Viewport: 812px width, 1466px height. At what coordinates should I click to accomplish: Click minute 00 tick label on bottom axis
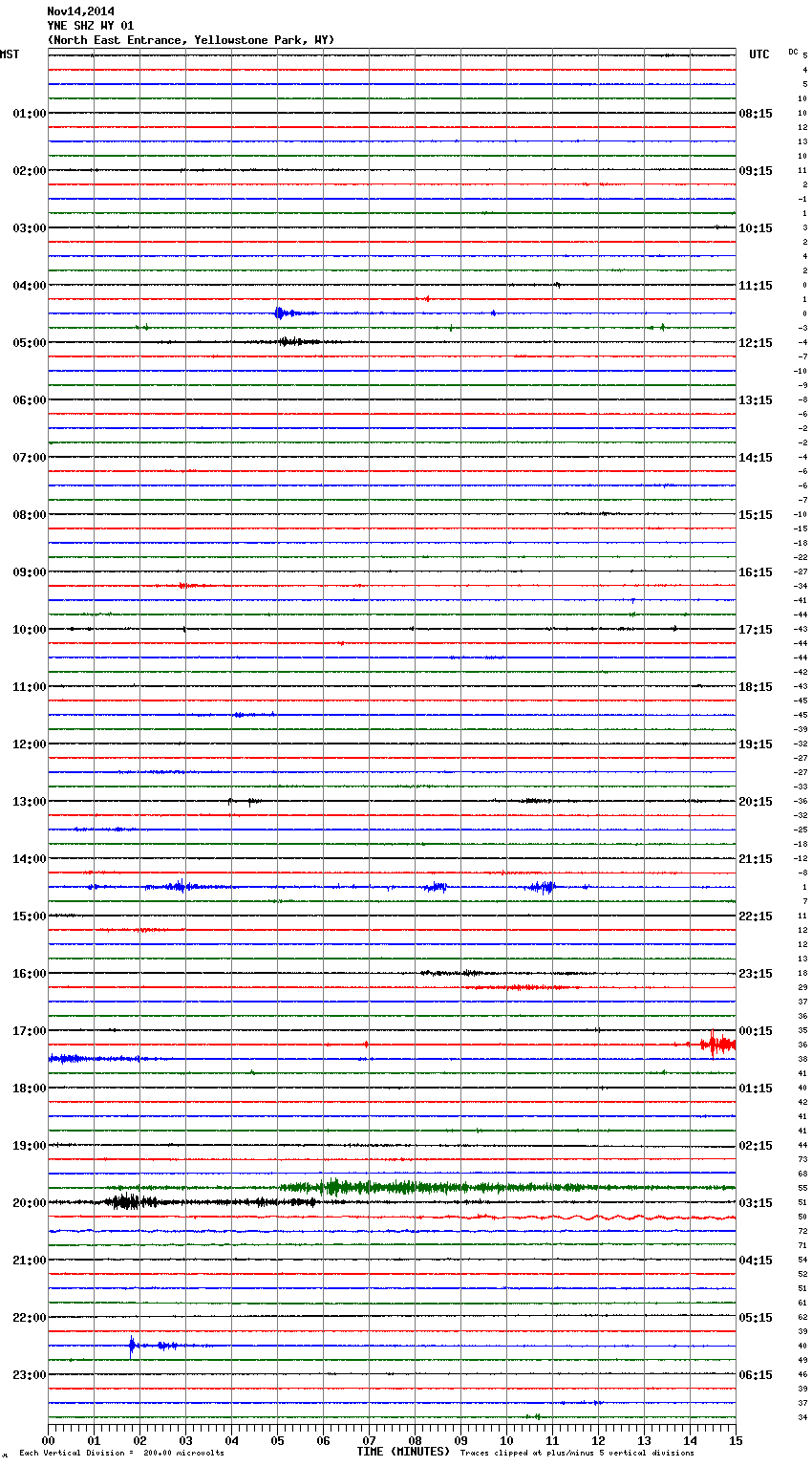48,1440
